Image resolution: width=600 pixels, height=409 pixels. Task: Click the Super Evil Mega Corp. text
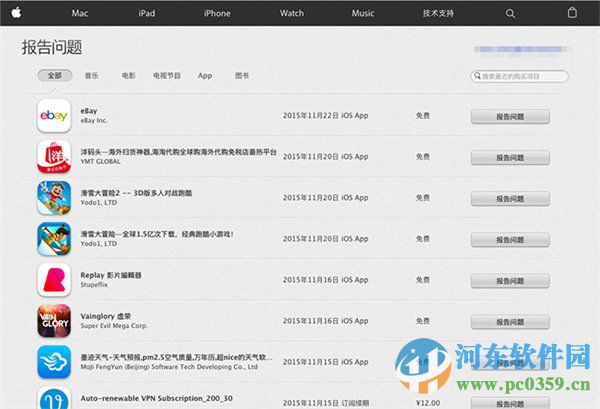click(x=114, y=326)
